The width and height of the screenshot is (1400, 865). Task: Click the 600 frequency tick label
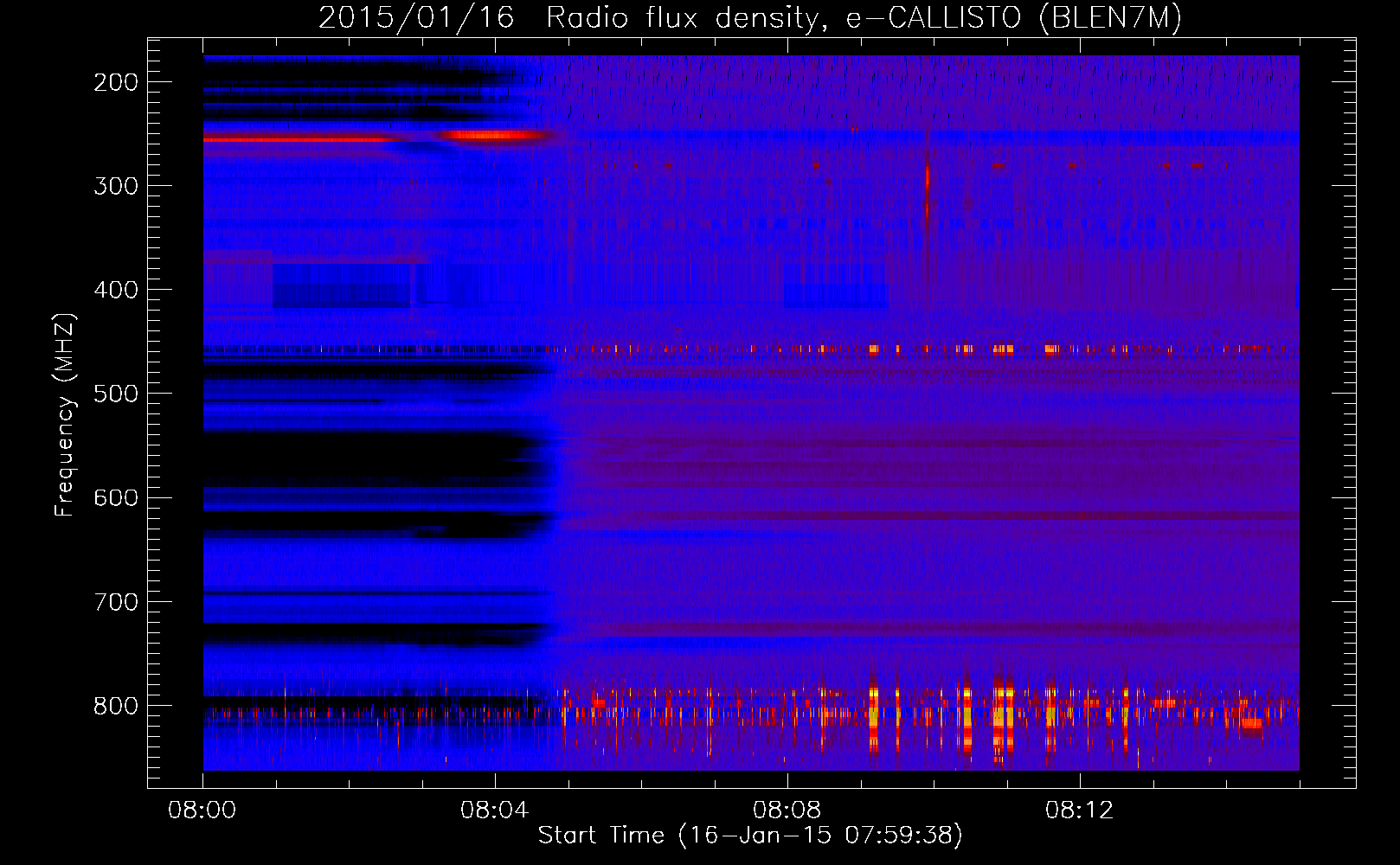116,497
